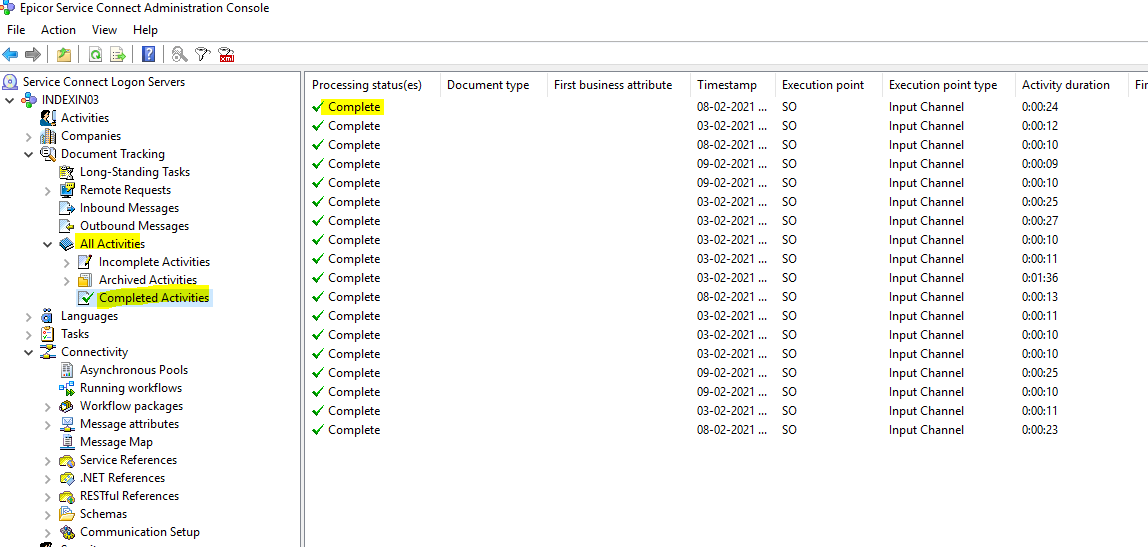Expand the .NET References node
Viewport: 1148px width, 547px height.
tap(48, 478)
